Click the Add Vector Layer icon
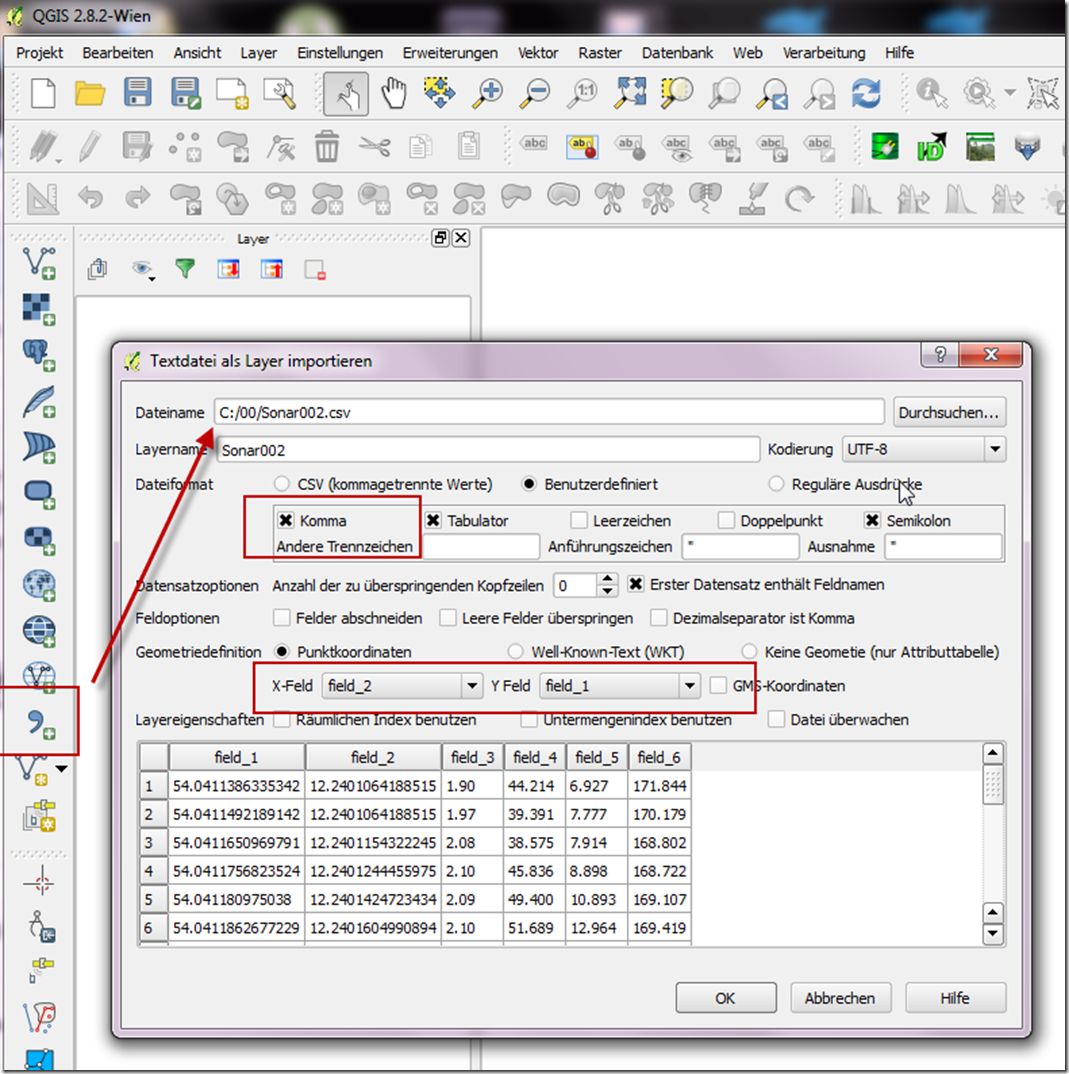Viewport: 1069px width, 1074px height. coord(39,262)
